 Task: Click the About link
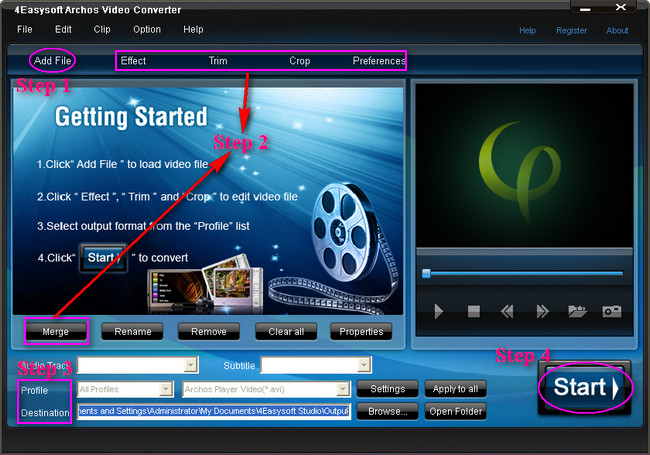coord(617,31)
